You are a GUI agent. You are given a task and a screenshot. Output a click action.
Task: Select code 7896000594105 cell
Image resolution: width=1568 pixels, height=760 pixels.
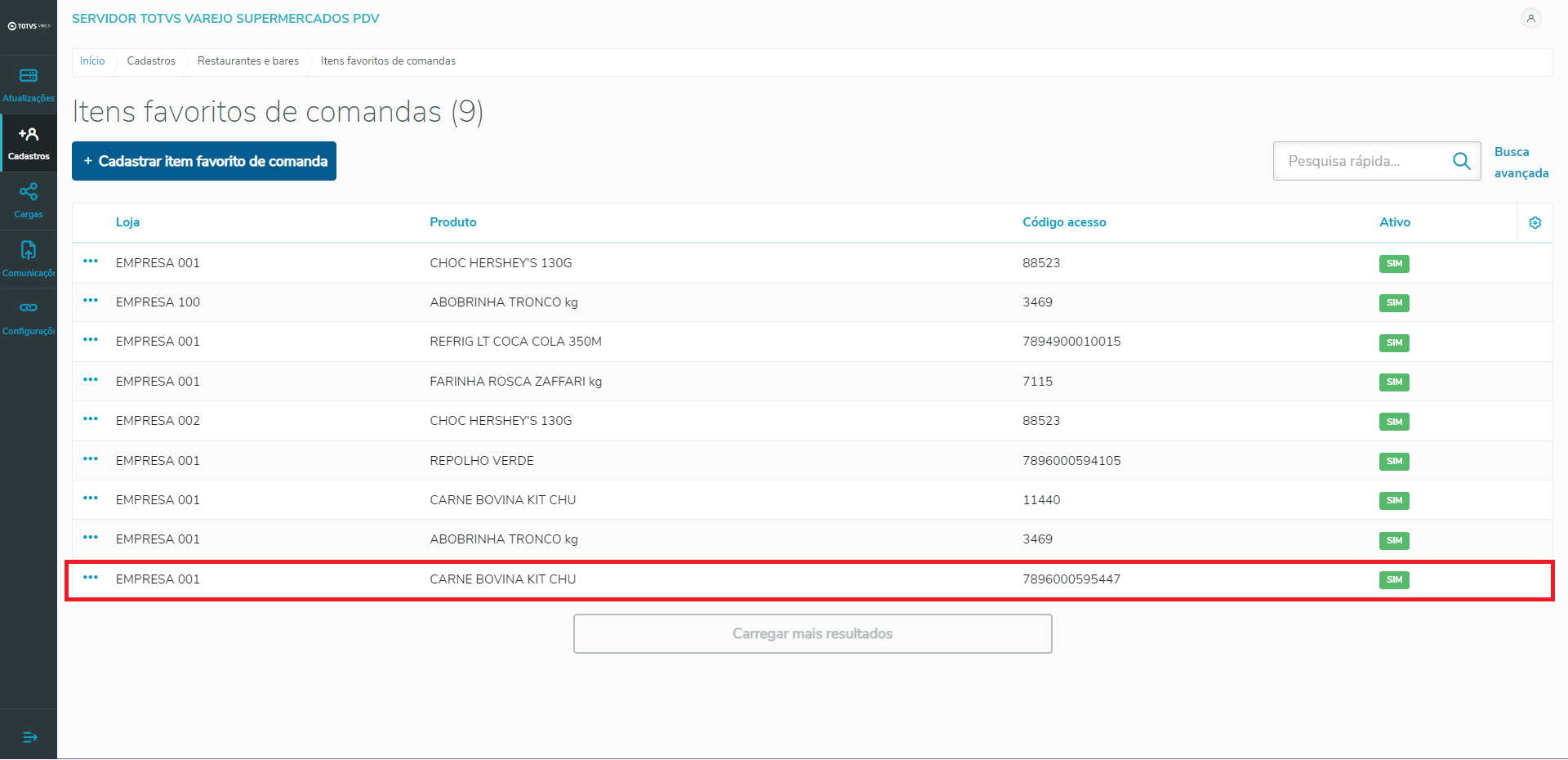click(x=1071, y=461)
